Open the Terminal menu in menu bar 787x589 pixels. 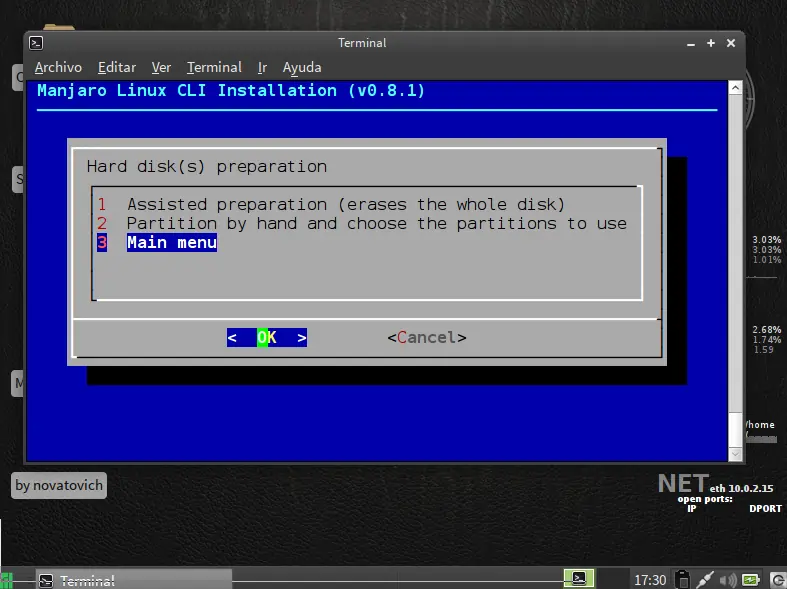[x=214, y=67]
